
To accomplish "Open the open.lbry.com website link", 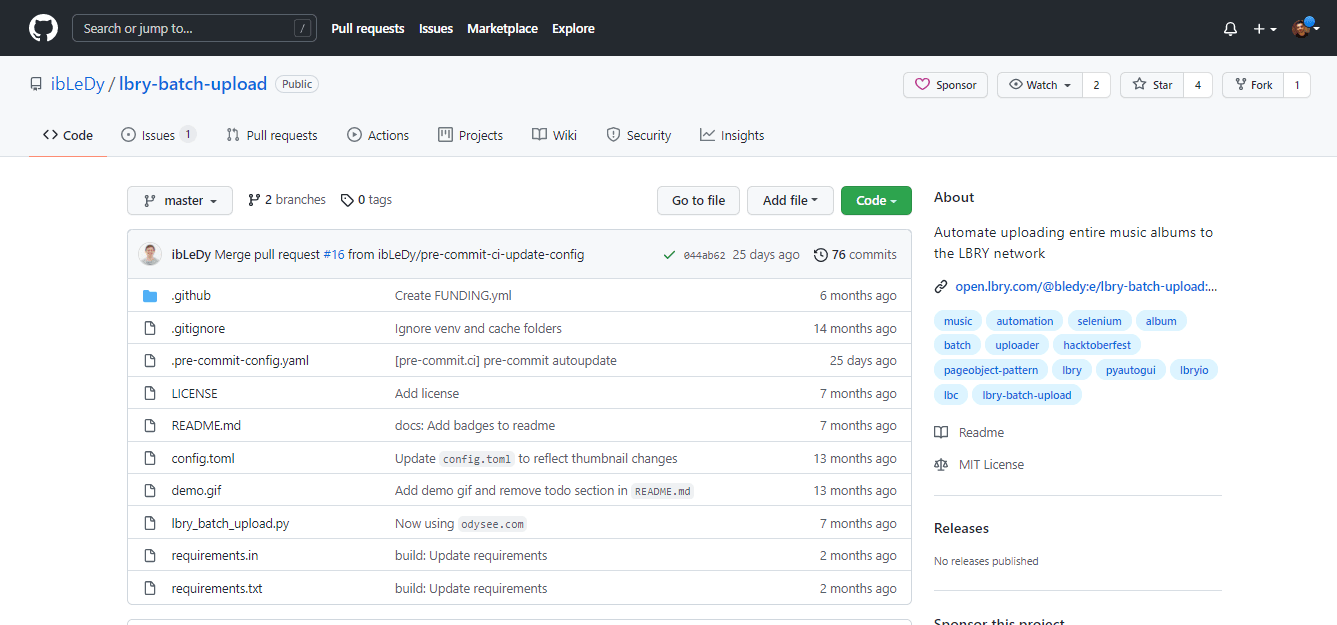I will tap(1085, 287).
